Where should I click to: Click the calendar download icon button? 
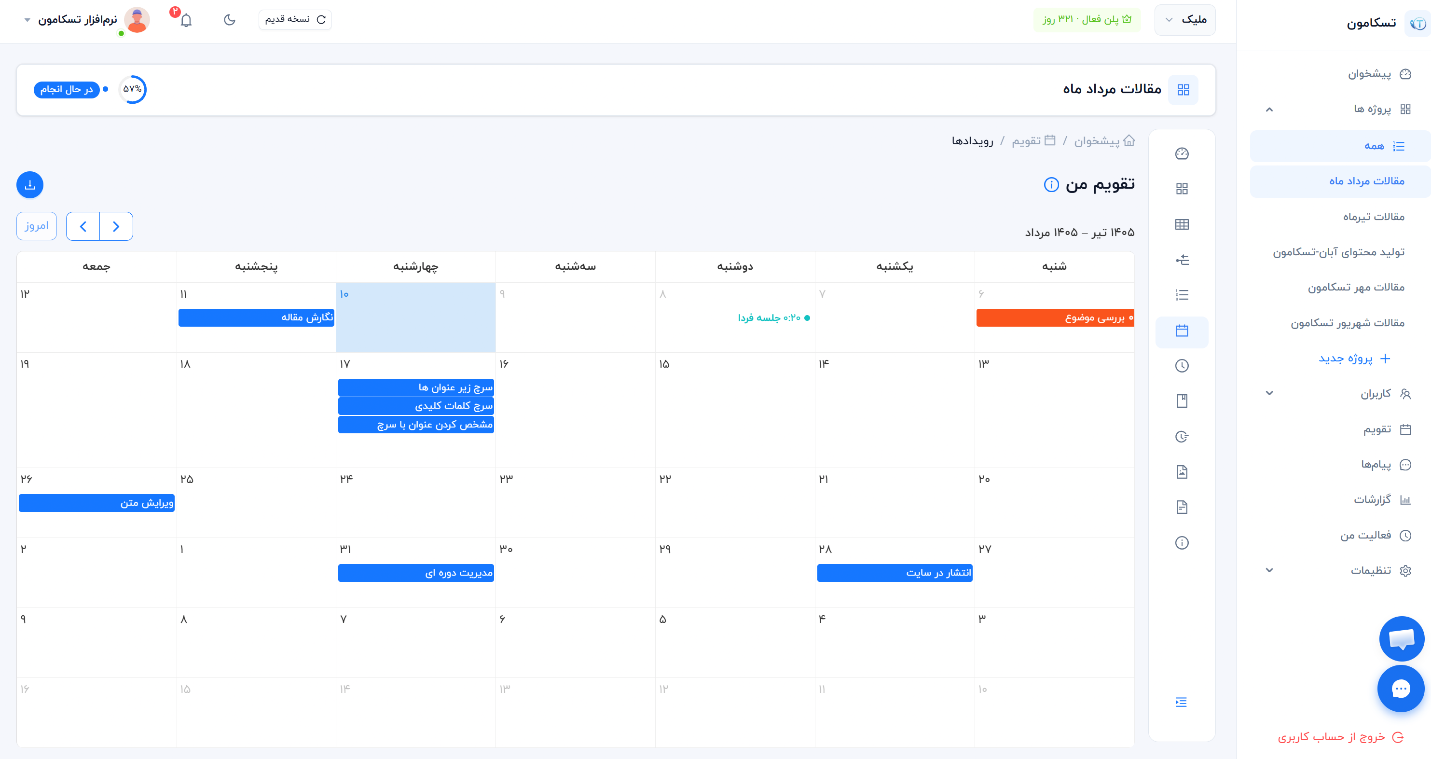pos(30,185)
